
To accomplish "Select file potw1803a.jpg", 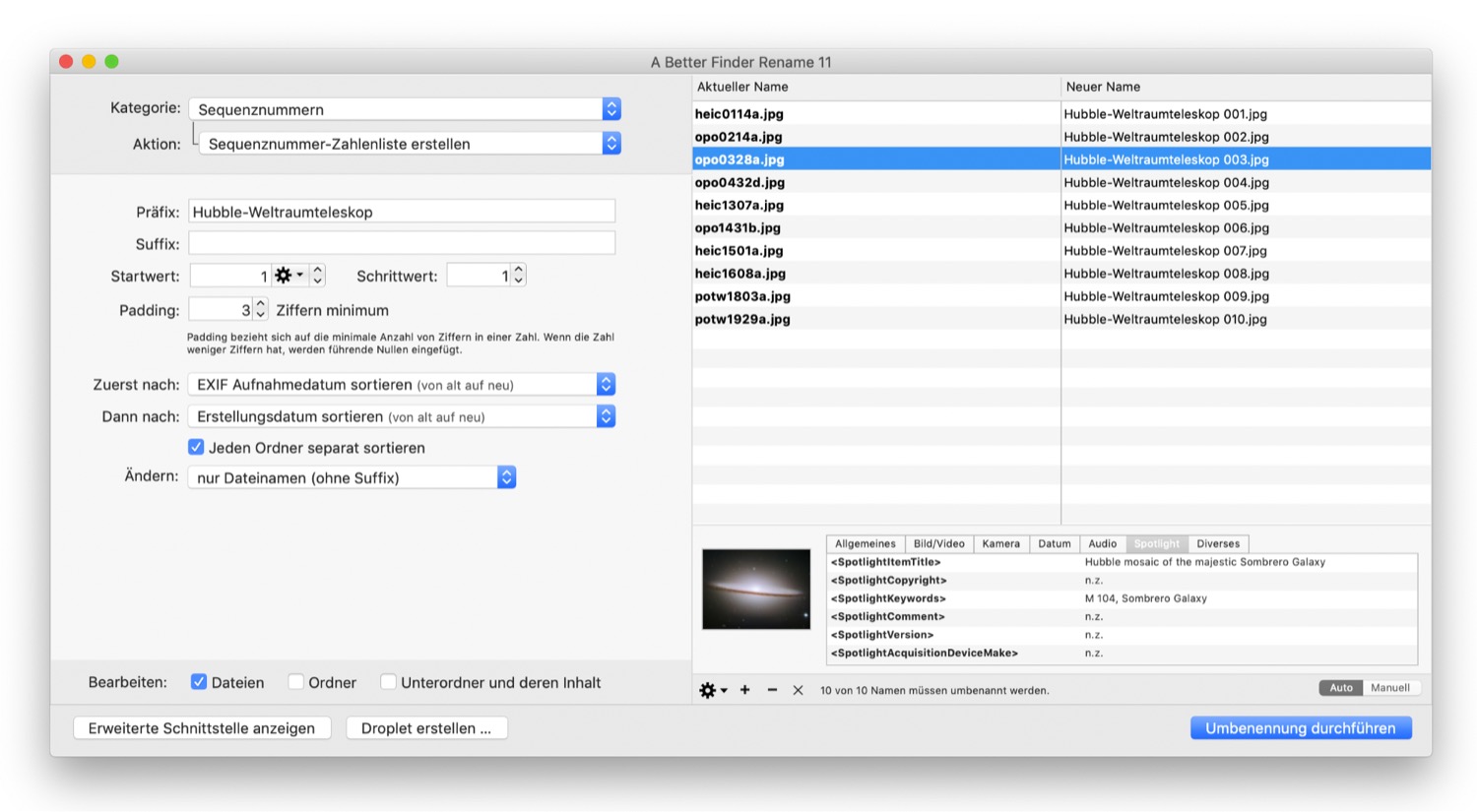I will [742, 295].
